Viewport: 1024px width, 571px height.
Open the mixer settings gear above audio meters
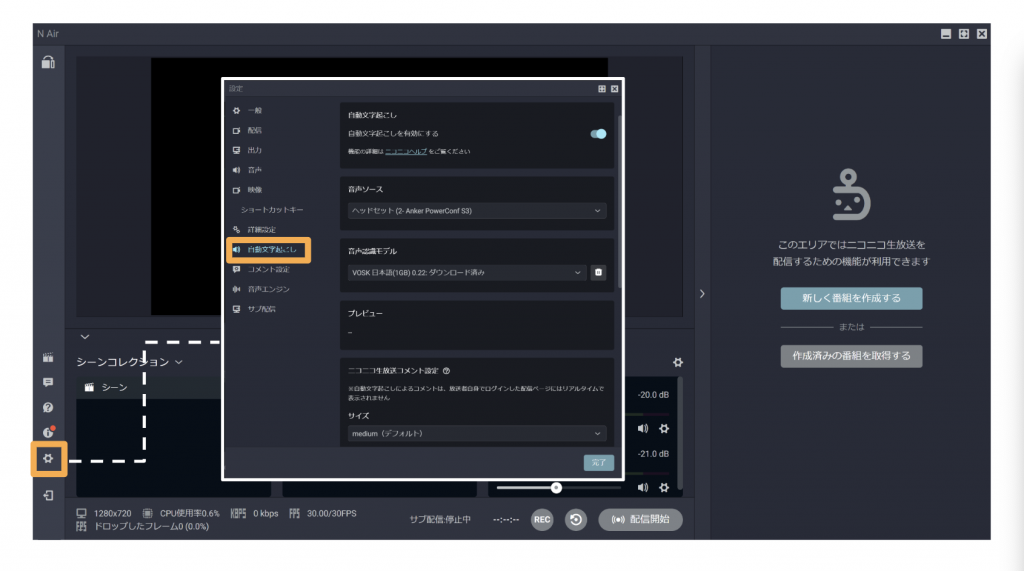pyautogui.click(x=677, y=362)
